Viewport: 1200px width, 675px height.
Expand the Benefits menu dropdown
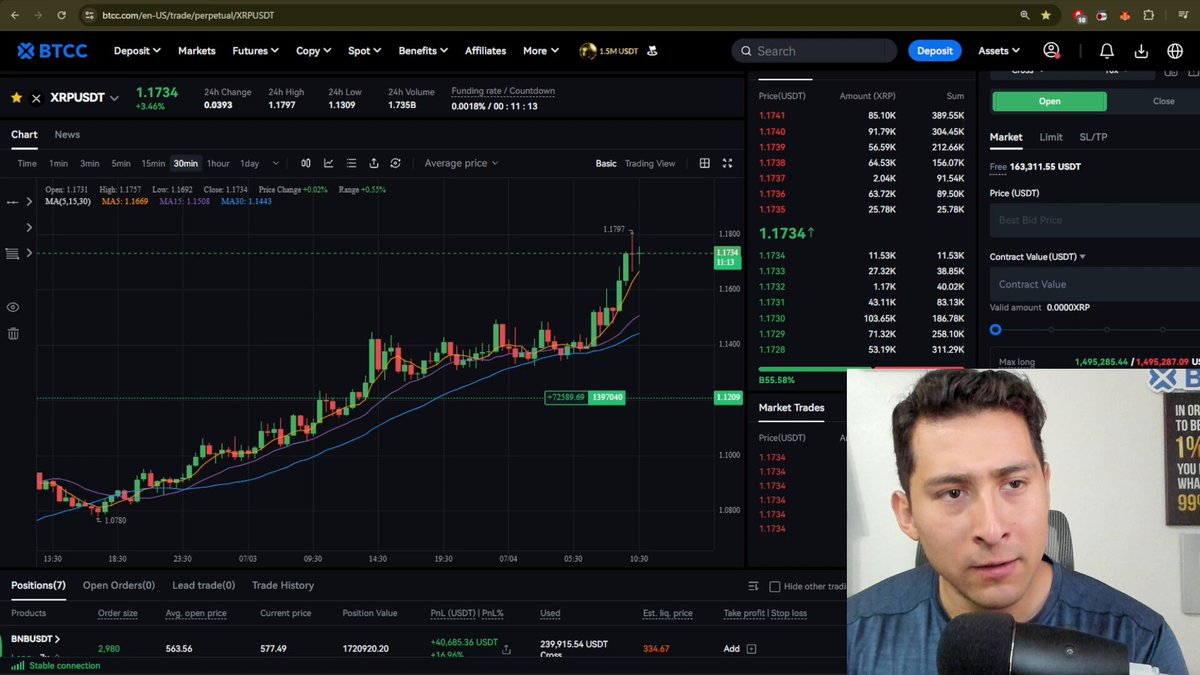(423, 51)
